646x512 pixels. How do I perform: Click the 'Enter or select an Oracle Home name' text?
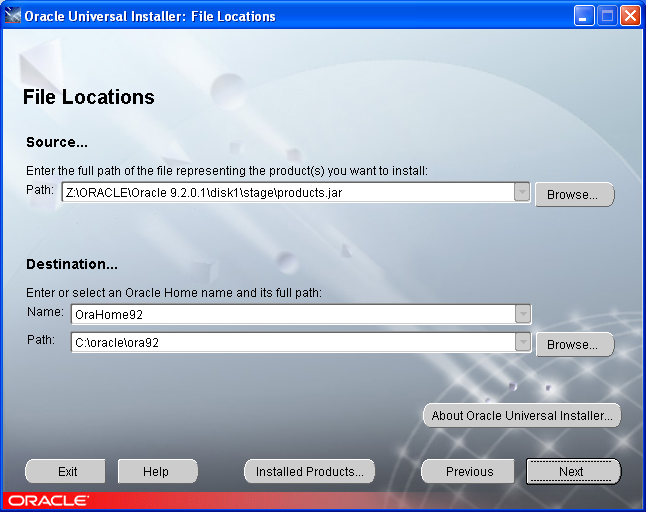[x=174, y=292]
